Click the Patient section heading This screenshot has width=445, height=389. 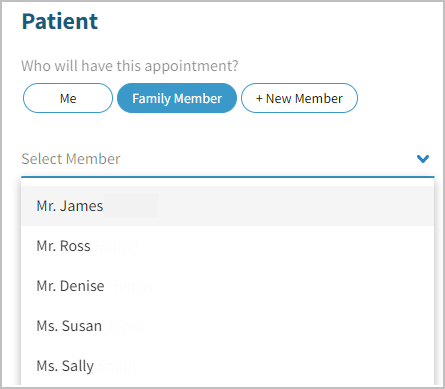[60, 21]
